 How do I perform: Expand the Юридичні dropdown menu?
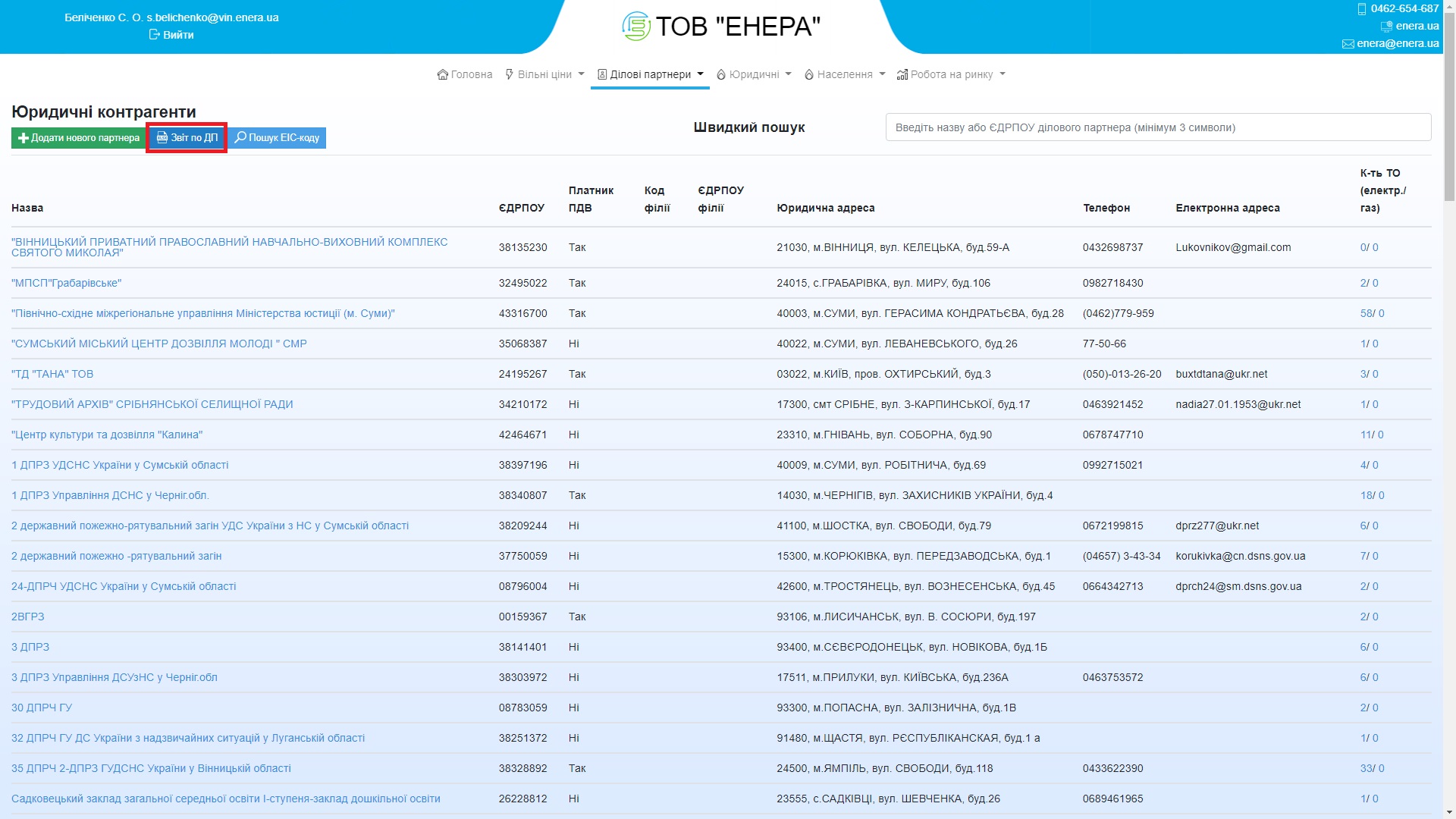(x=754, y=74)
